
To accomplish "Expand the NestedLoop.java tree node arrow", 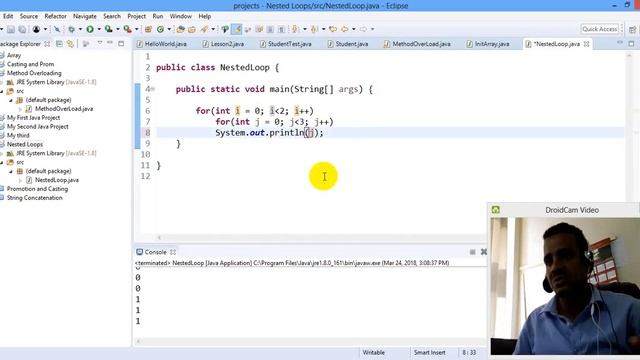I will tap(20, 180).
